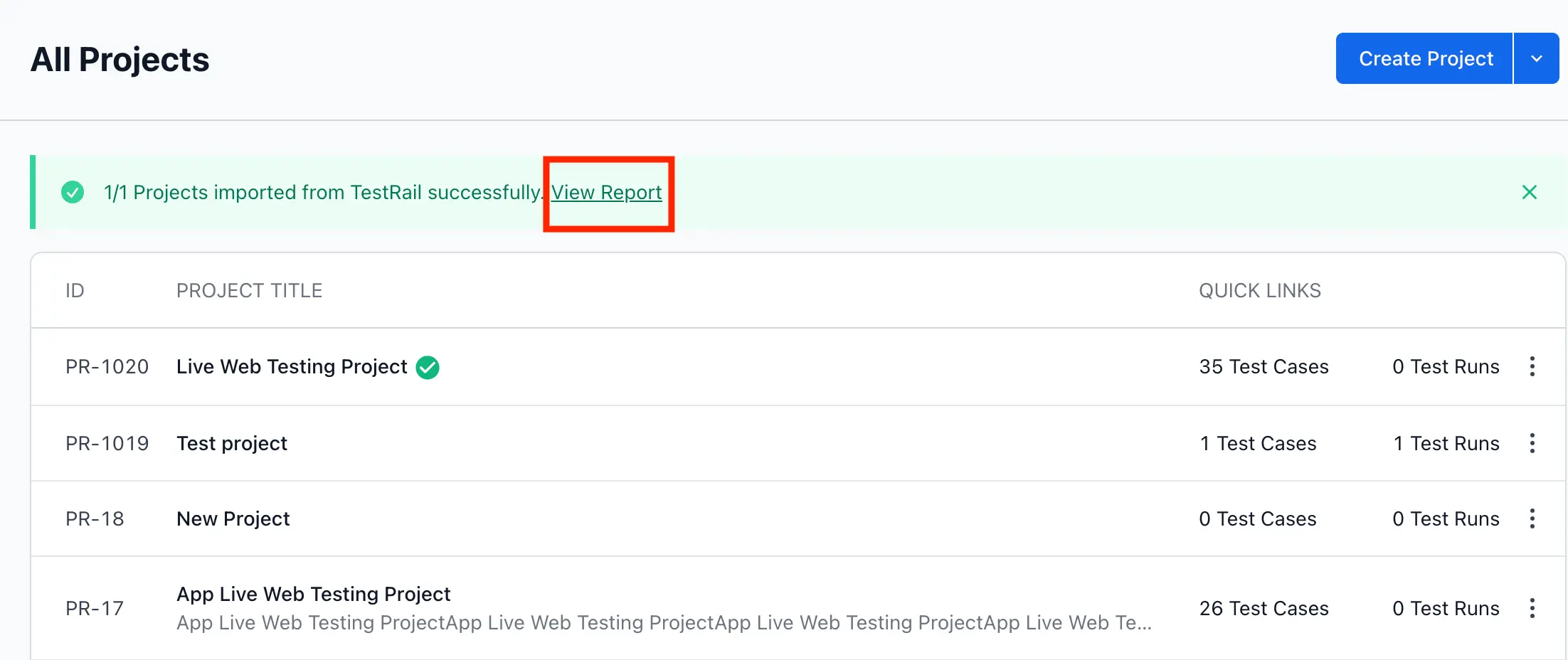This screenshot has width=1568, height=660.
Task: Click the PR-1019 project ID
Action: click(107, 443)
